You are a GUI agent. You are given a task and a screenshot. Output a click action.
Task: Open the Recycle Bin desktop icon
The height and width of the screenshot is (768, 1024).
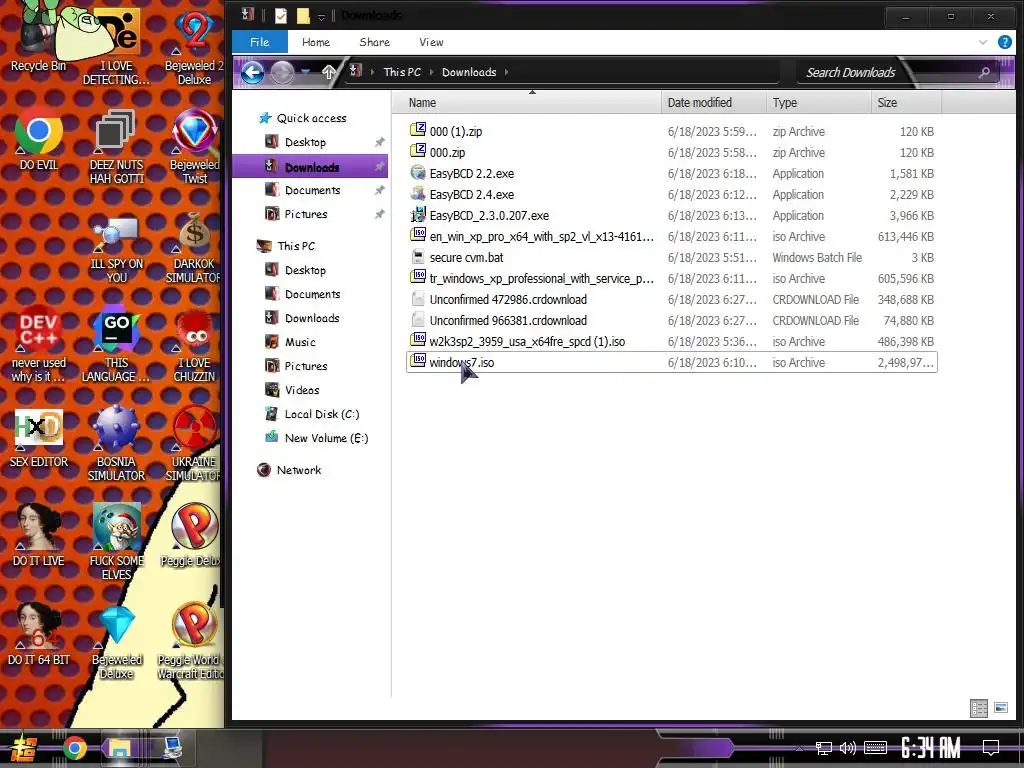38,39
